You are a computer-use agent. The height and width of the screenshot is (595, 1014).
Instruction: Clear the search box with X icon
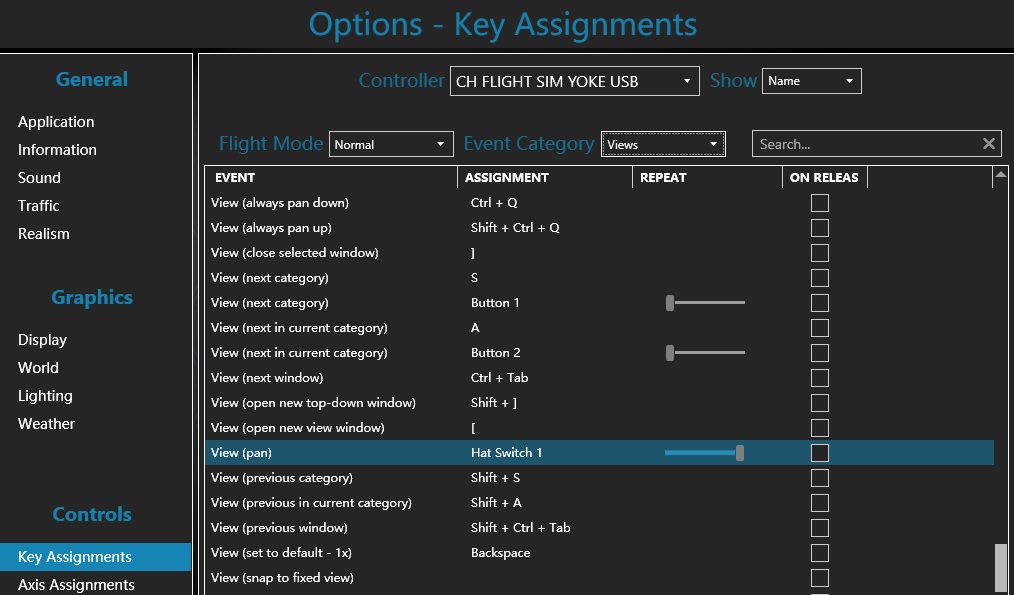pyautogui.click(x=988, y=144)
